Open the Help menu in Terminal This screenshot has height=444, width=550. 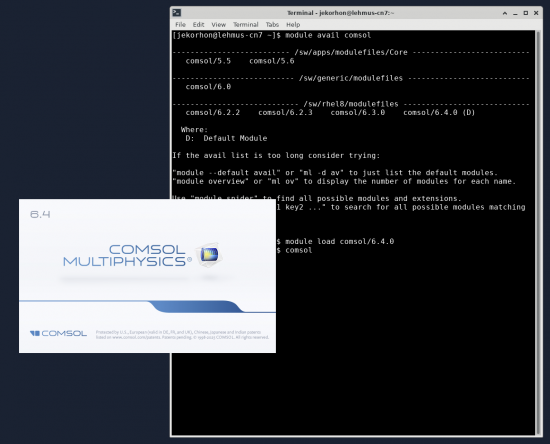pyautogui.click(x=293, y=25)
